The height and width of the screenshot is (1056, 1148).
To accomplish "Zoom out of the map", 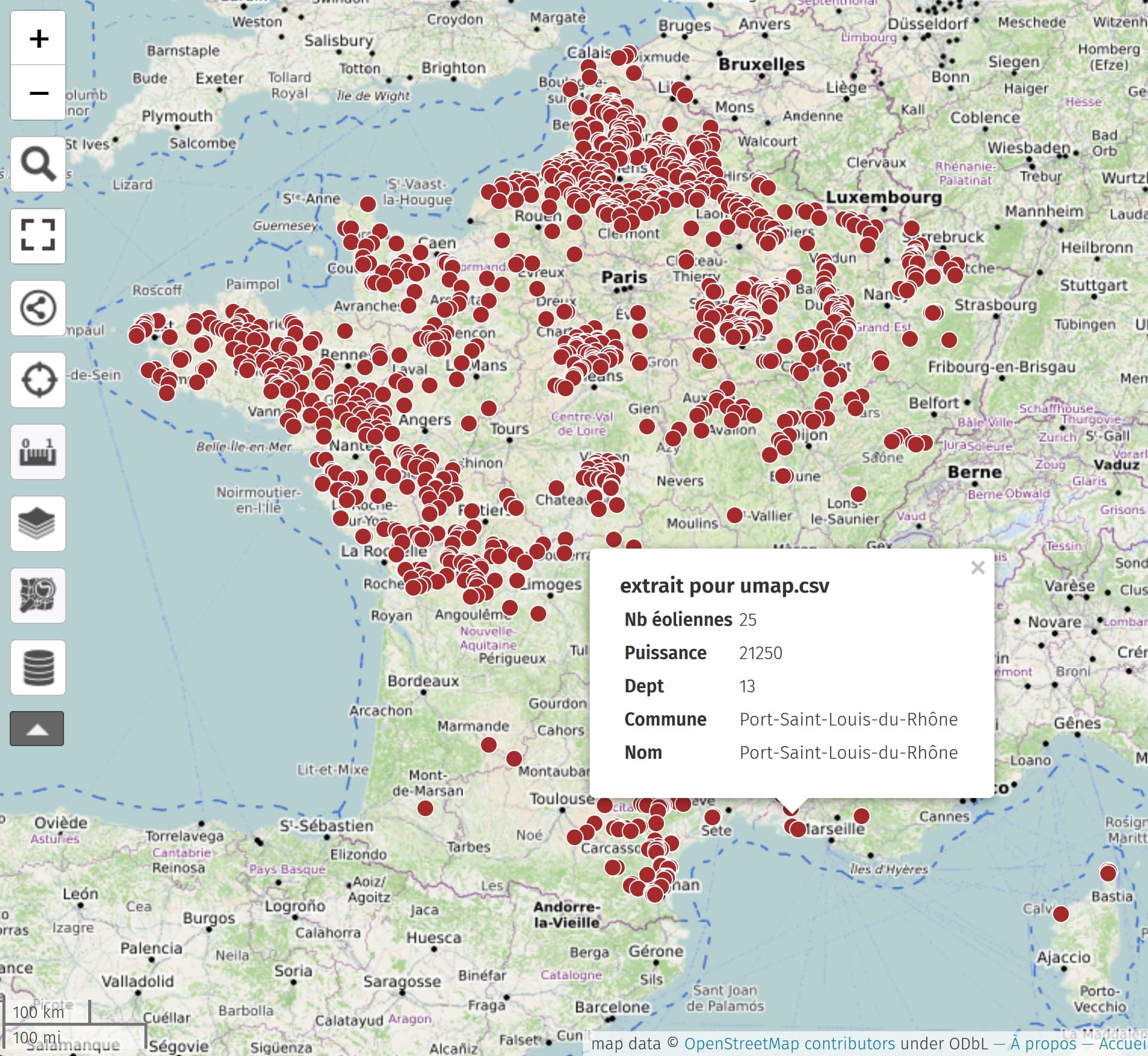I will click(38, 93).
